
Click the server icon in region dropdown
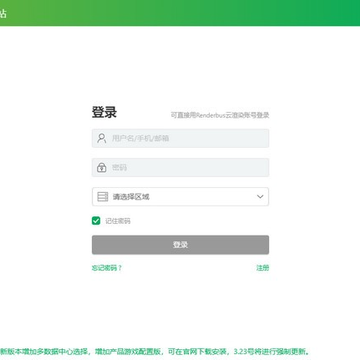point(102,197)
